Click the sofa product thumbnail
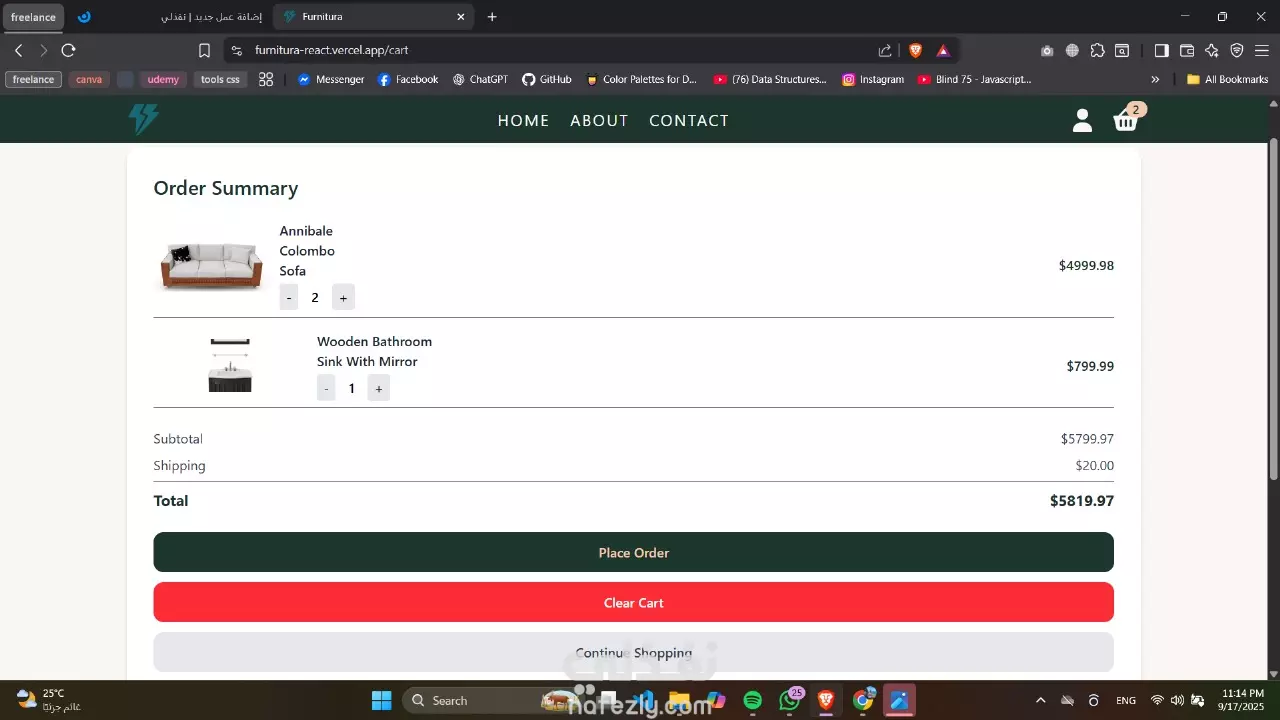This screenshot has width=1280, height=720. click(x=211, y=266)
